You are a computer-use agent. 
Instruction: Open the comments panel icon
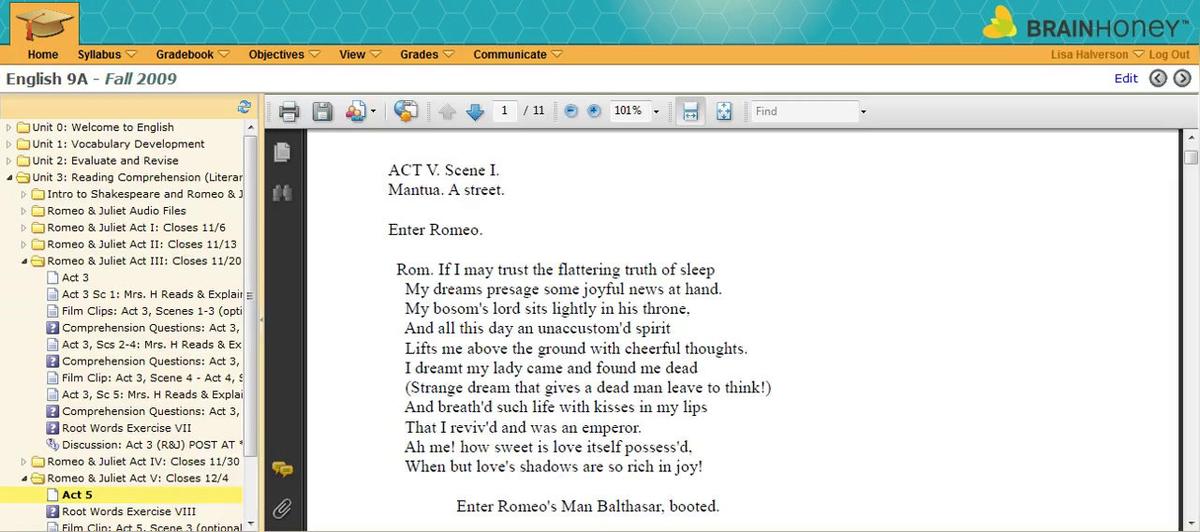pyautogui.click(x=282, y=468)
